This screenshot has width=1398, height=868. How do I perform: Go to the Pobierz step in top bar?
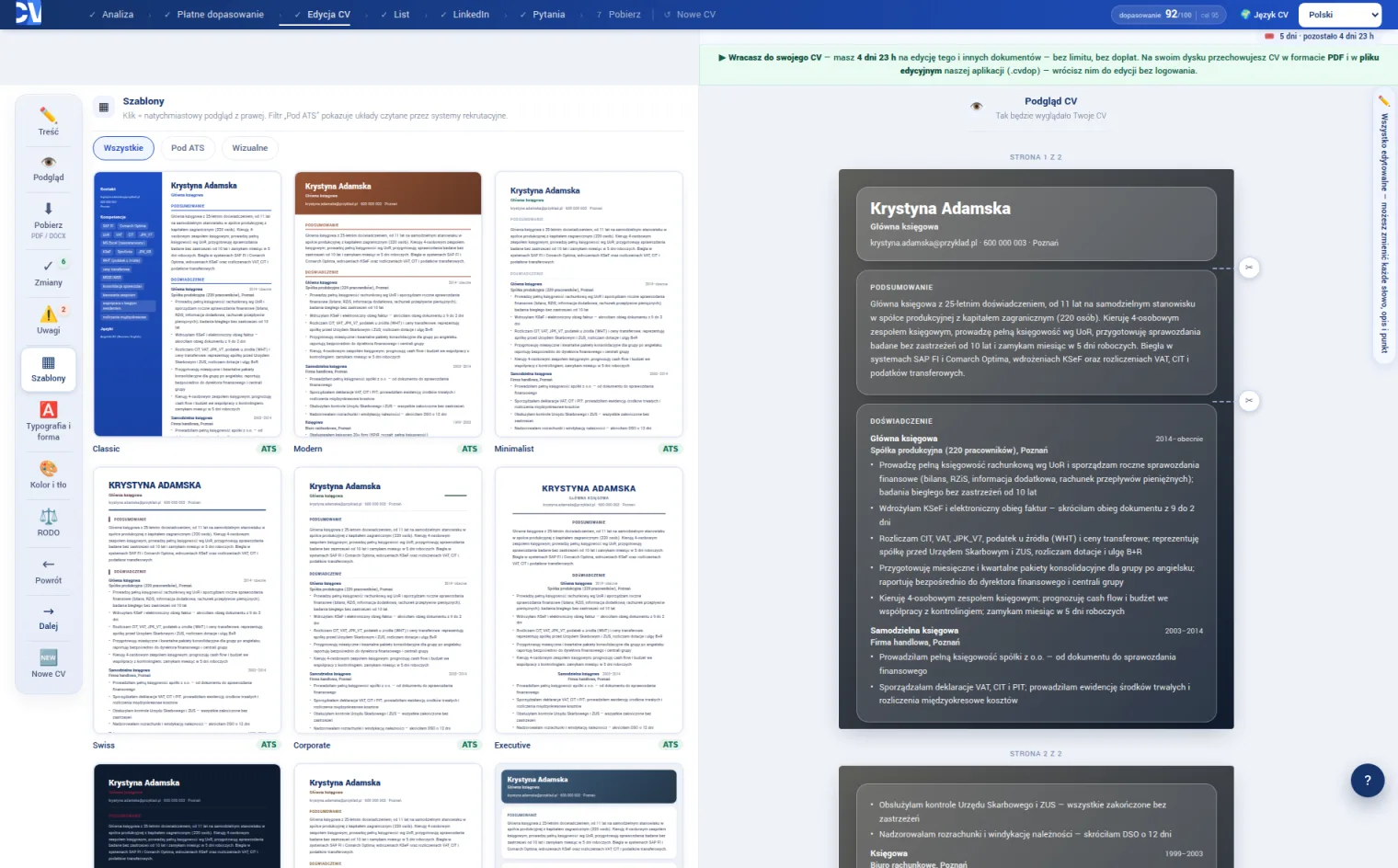618,15
